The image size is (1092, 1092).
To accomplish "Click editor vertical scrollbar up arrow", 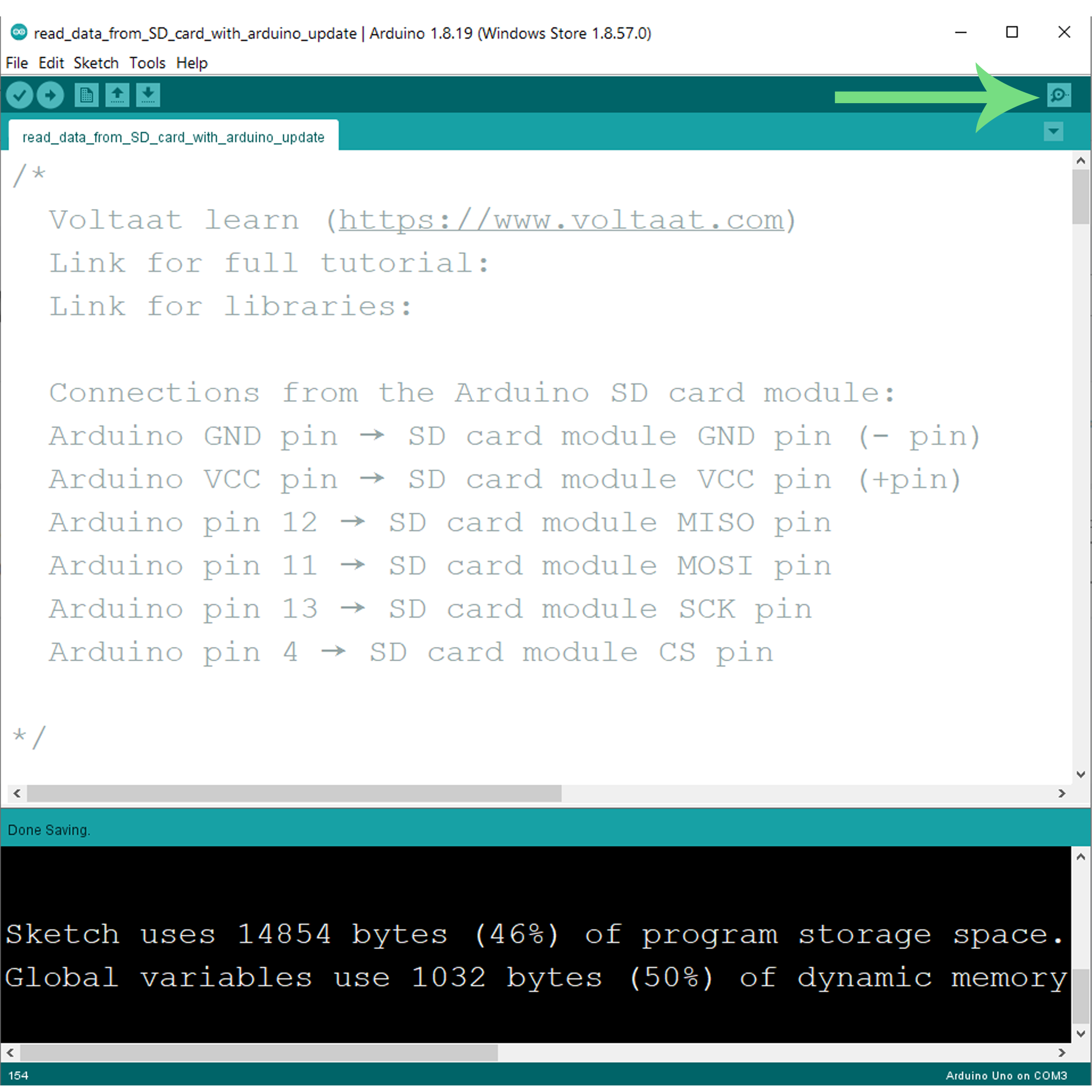I will coord(1081,161).
